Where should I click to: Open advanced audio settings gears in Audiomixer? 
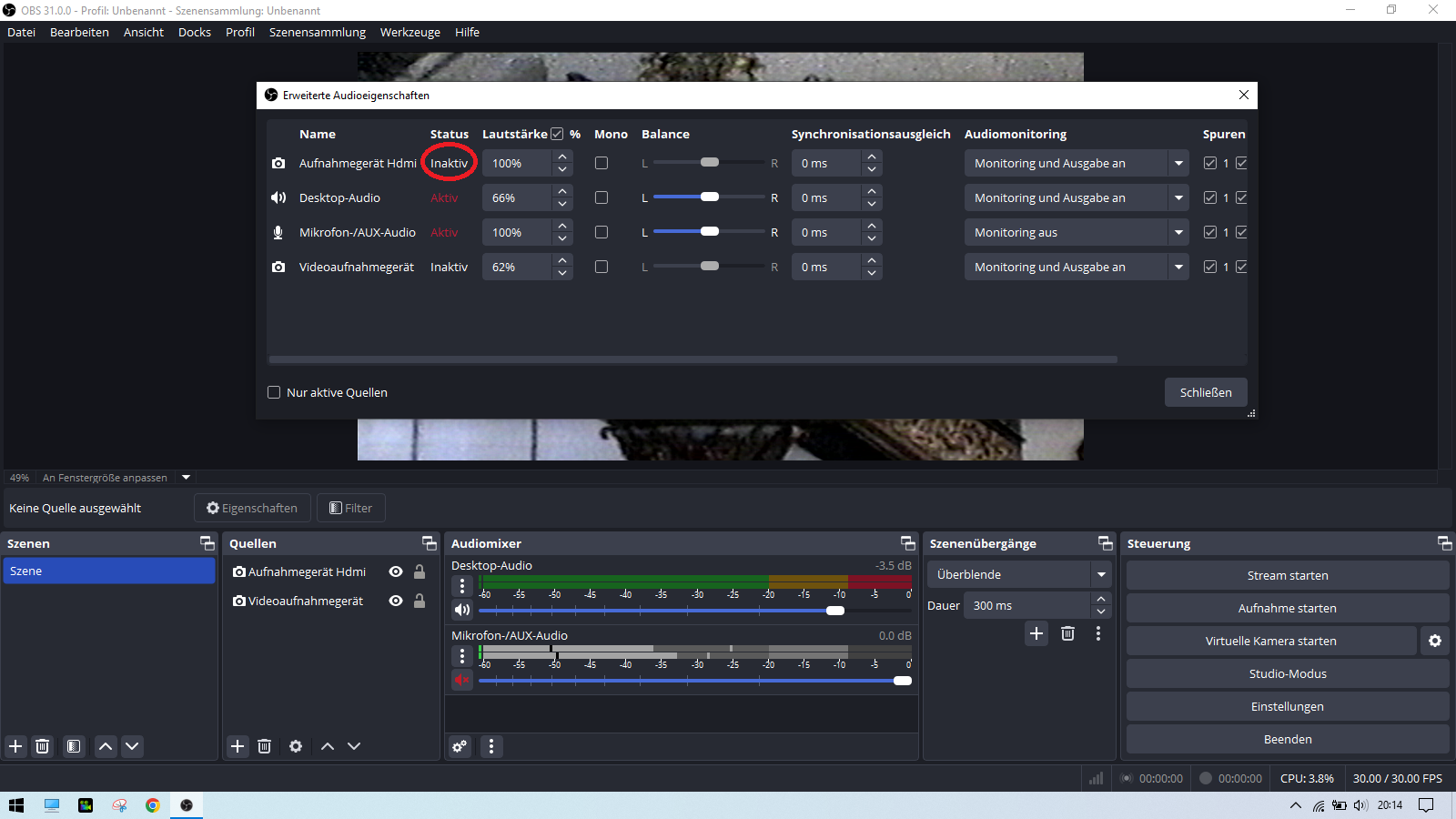[460, 746]
